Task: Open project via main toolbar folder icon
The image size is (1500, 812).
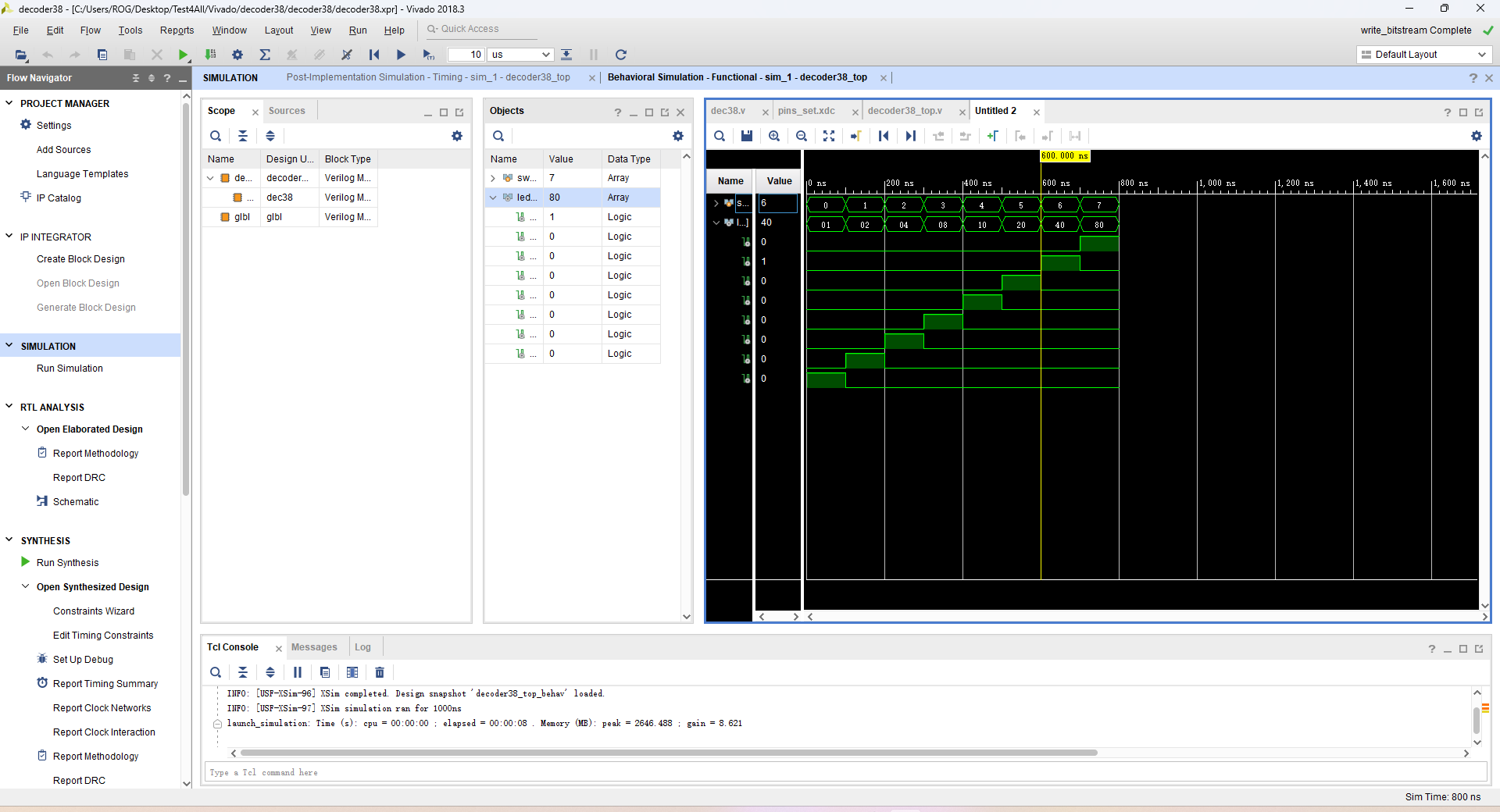Action: point(21,55)
